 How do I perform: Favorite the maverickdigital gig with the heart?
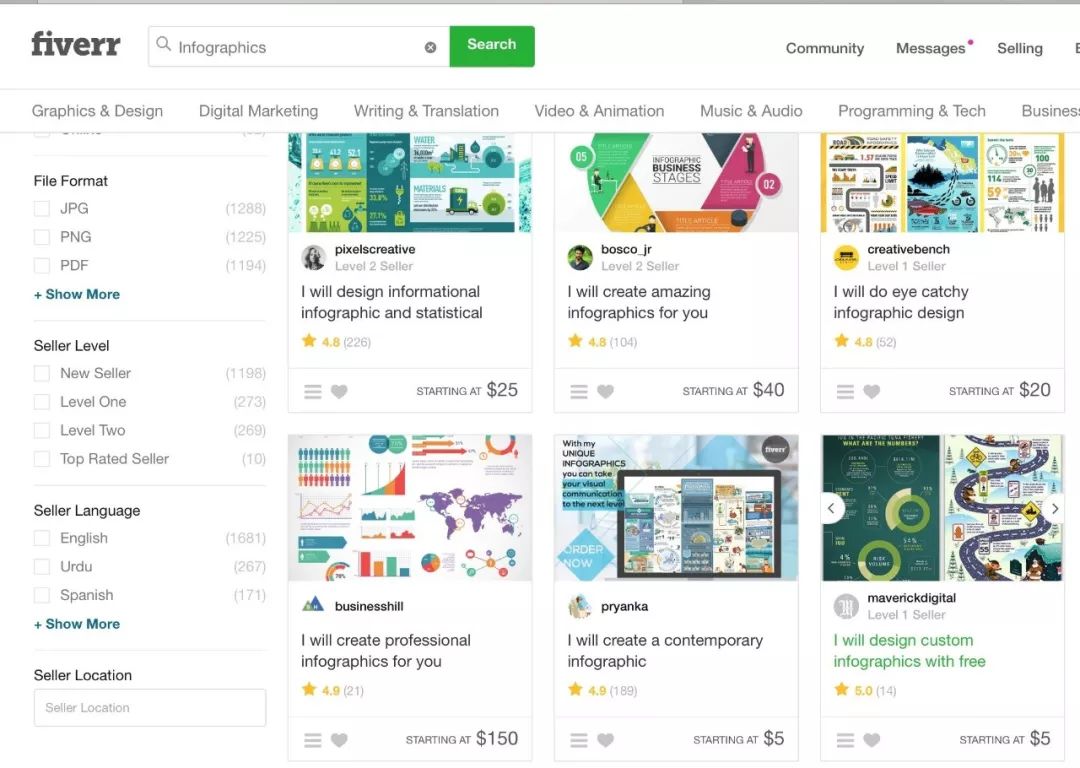pyautogui.click(x=871, y=740)
